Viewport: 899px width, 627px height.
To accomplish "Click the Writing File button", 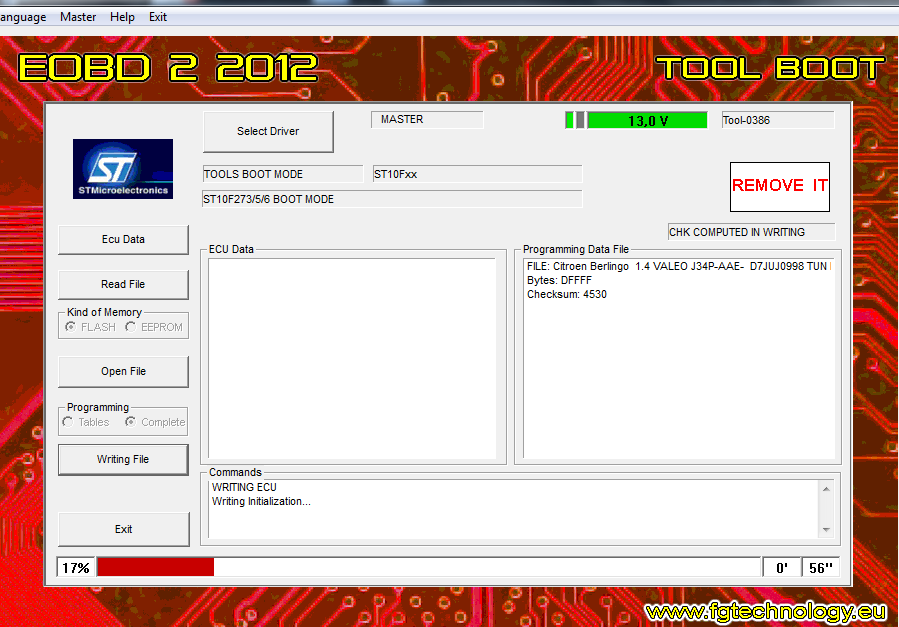I will (x=123, y=460).
